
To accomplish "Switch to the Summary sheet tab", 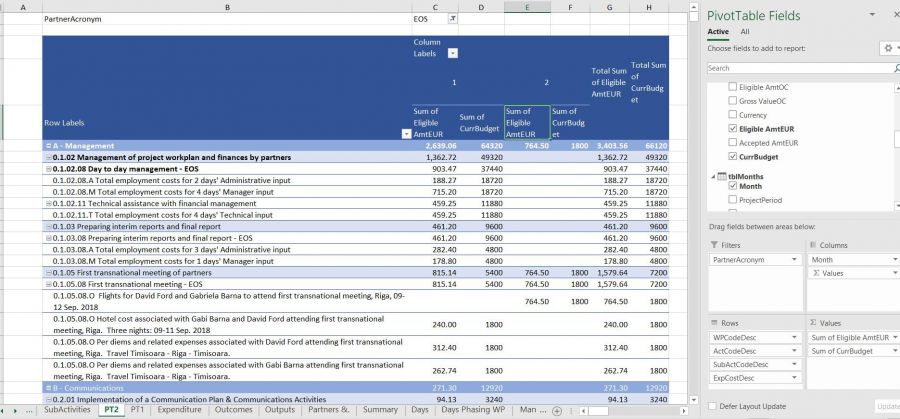I will click(380, 410).
